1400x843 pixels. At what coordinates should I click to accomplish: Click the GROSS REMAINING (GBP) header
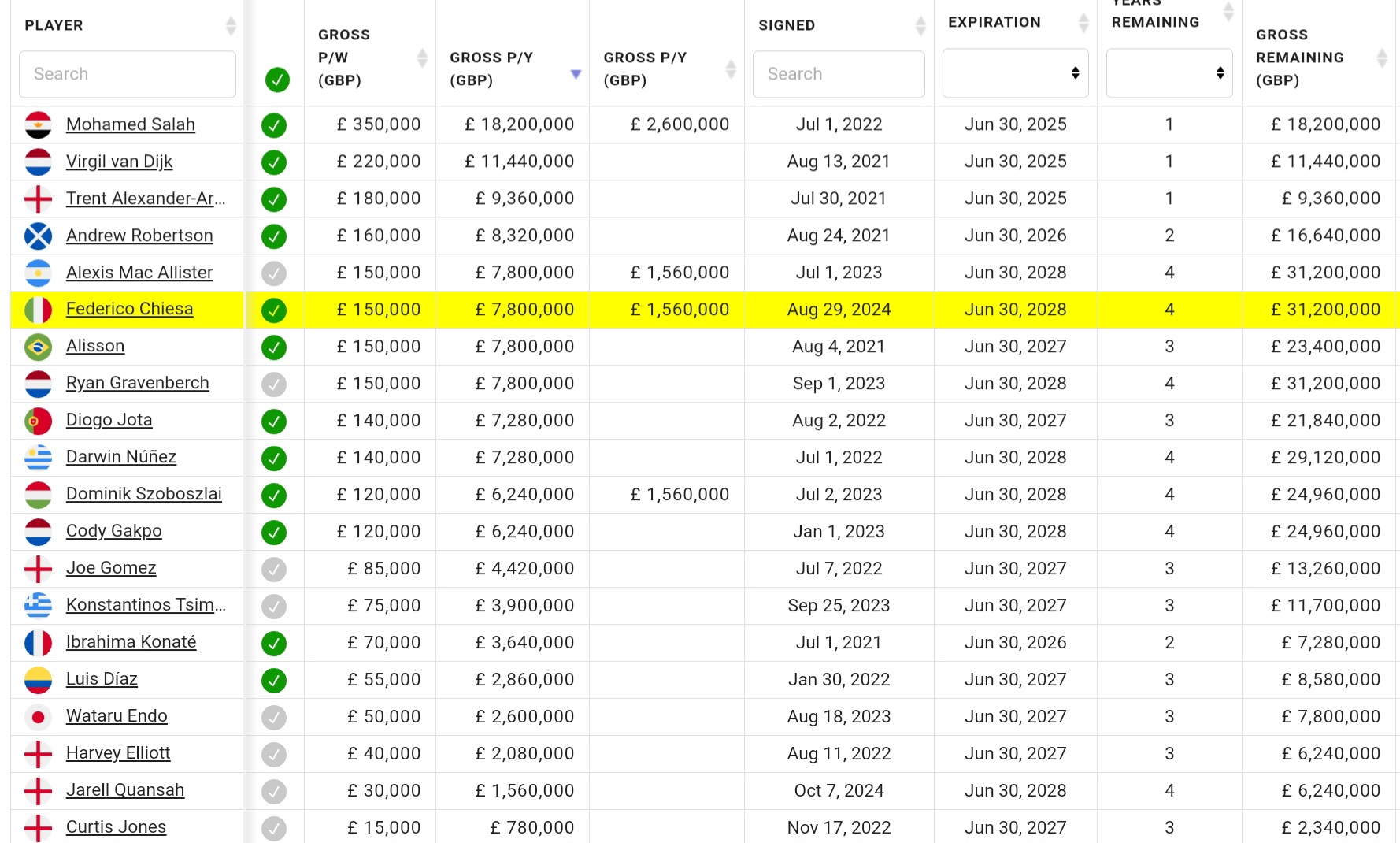click(x=1300, y=58)
